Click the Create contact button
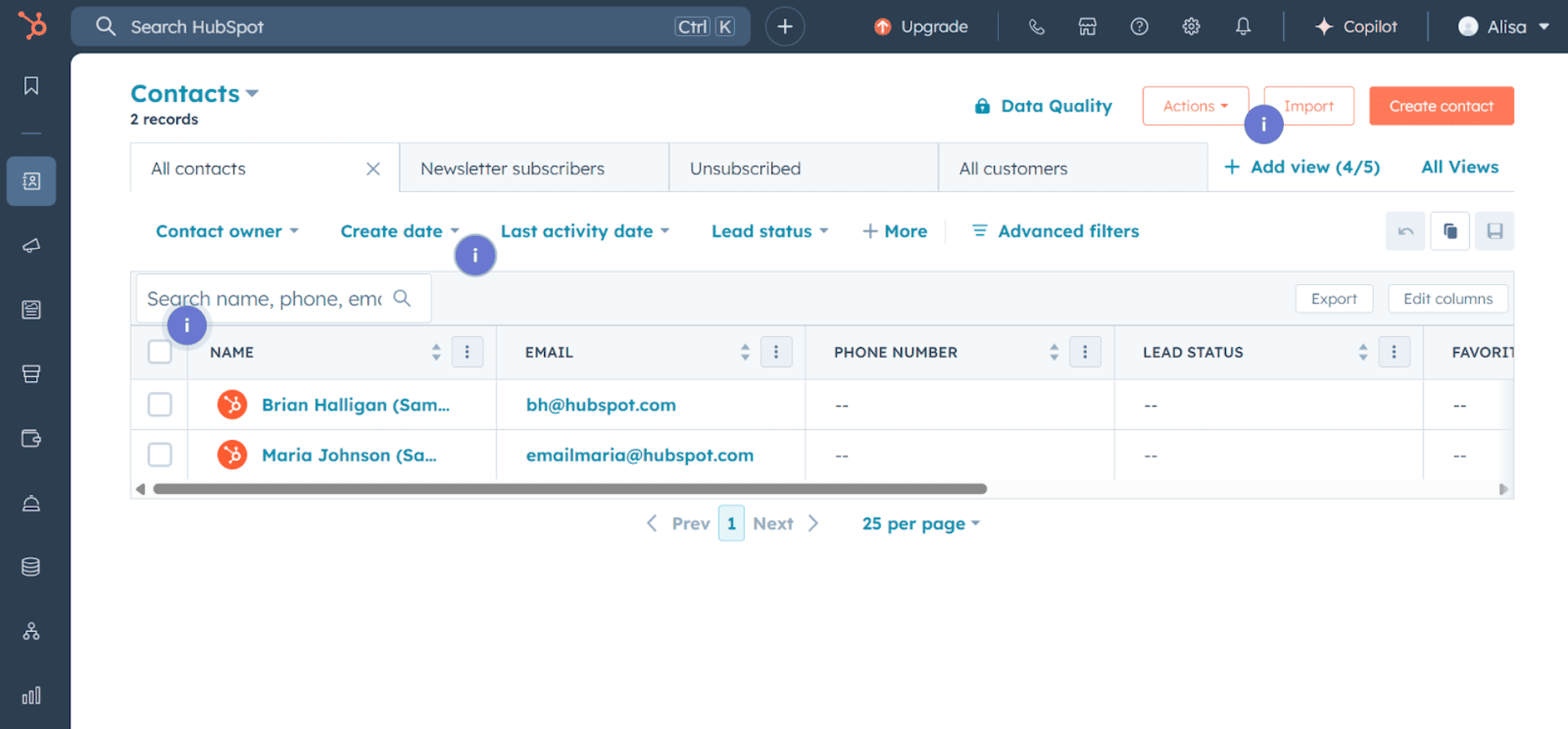 point(1441,106)
